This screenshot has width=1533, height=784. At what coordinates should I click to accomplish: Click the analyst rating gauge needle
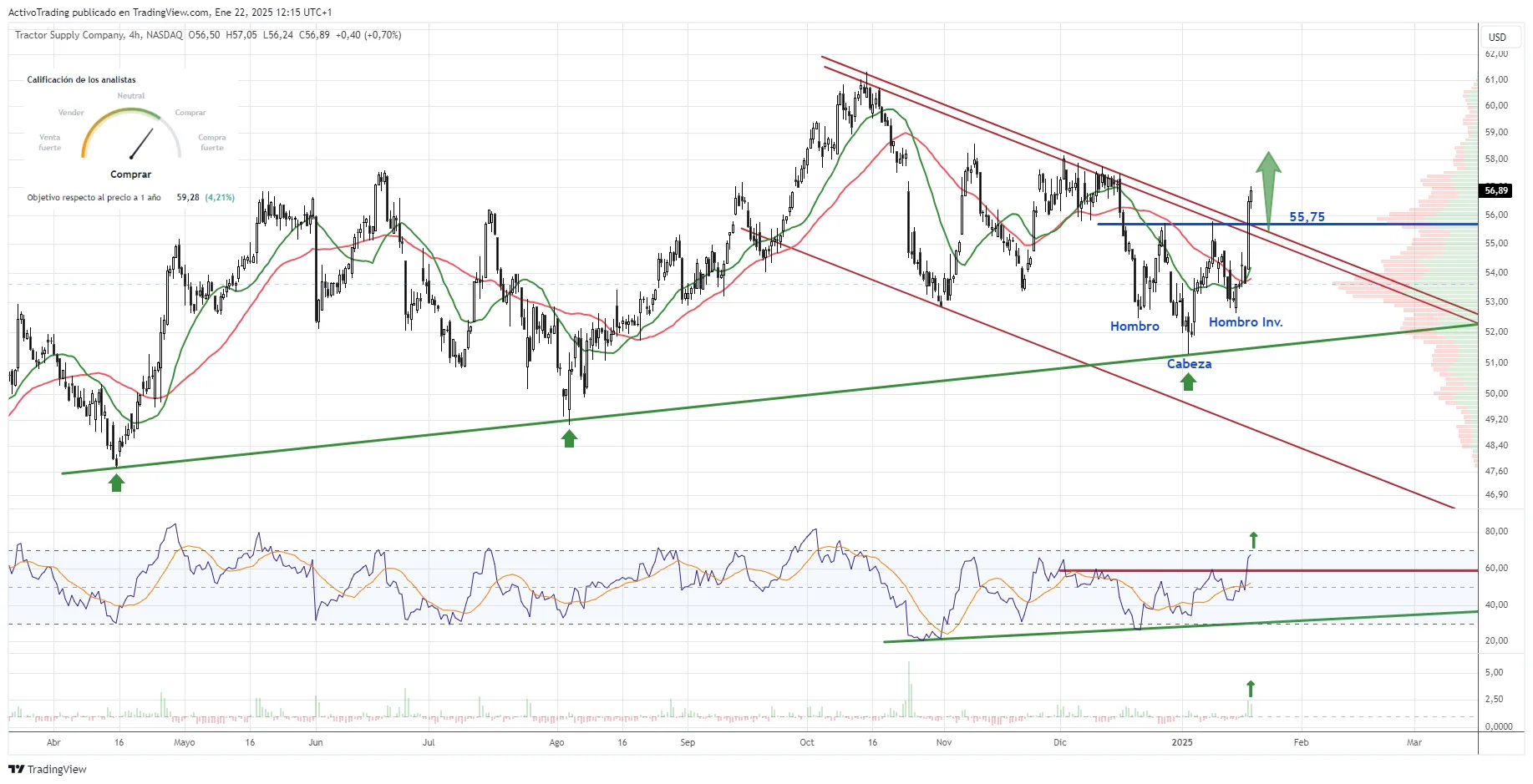click(142, 144)
